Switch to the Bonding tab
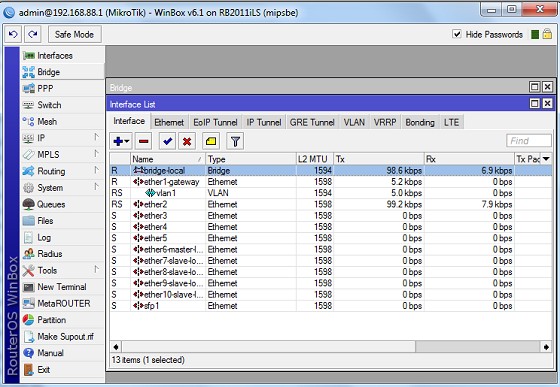Viewport: 560px width, 387px height. tap(420, 122)
